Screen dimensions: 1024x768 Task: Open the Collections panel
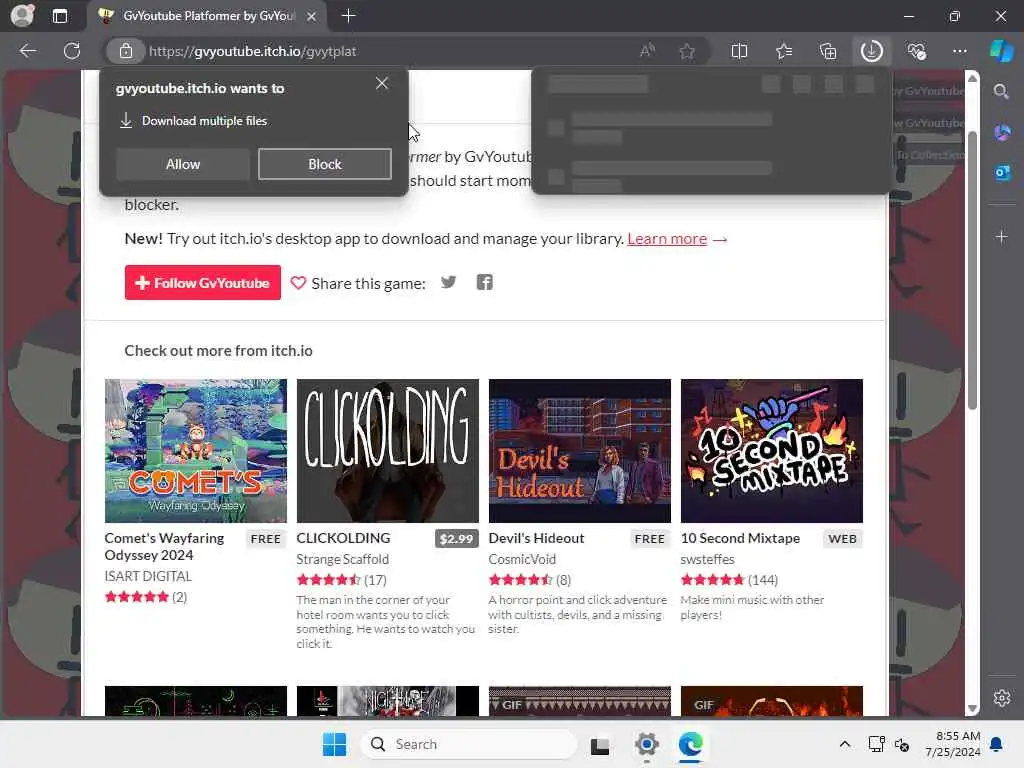tap(827, 51)
